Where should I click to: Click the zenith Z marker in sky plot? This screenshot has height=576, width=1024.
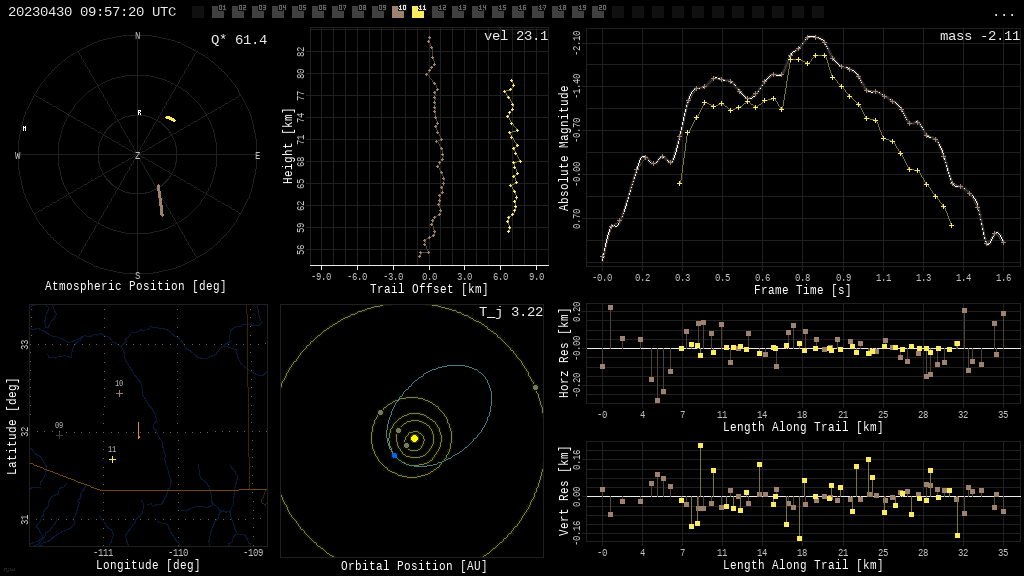138,156
